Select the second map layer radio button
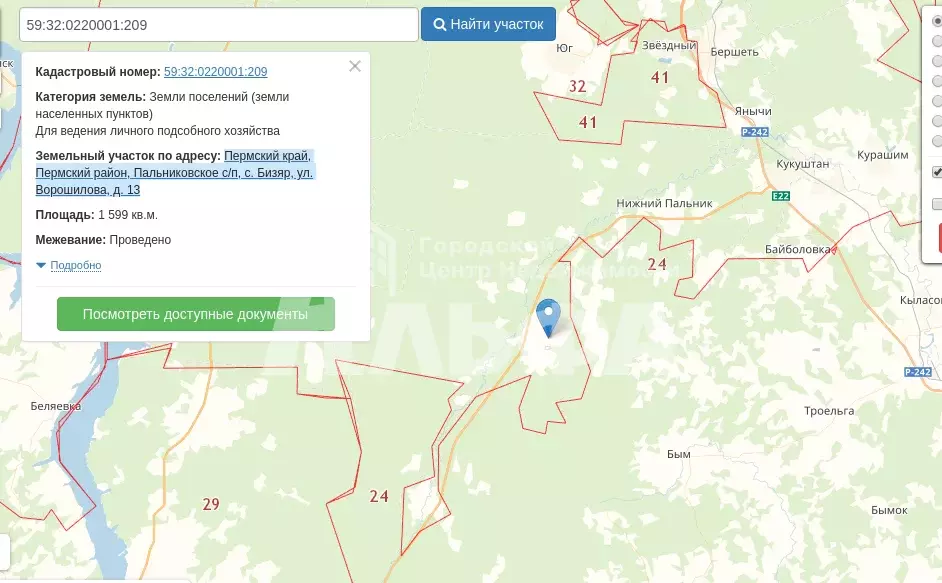The height and width of the screenshot is (583, 942). 937,41
